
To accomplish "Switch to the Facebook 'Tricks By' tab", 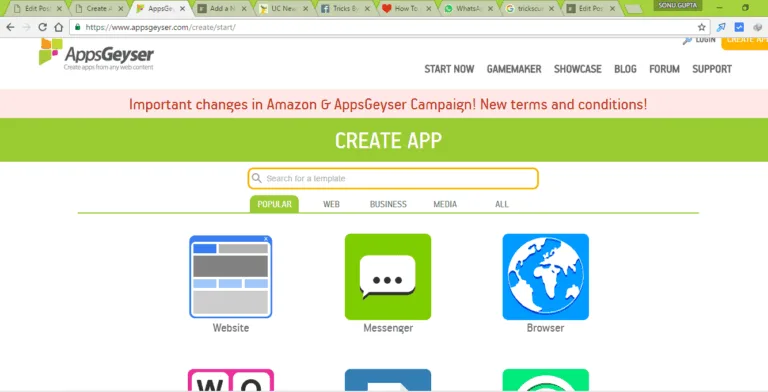I will tap(345, 8).
